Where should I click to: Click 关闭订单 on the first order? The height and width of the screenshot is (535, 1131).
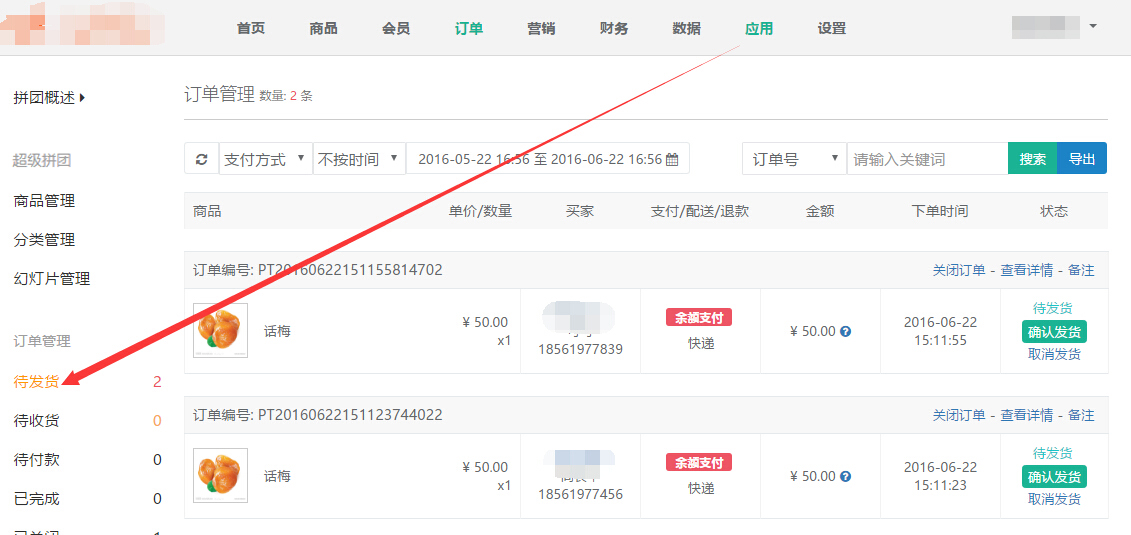tap(958, 270)
